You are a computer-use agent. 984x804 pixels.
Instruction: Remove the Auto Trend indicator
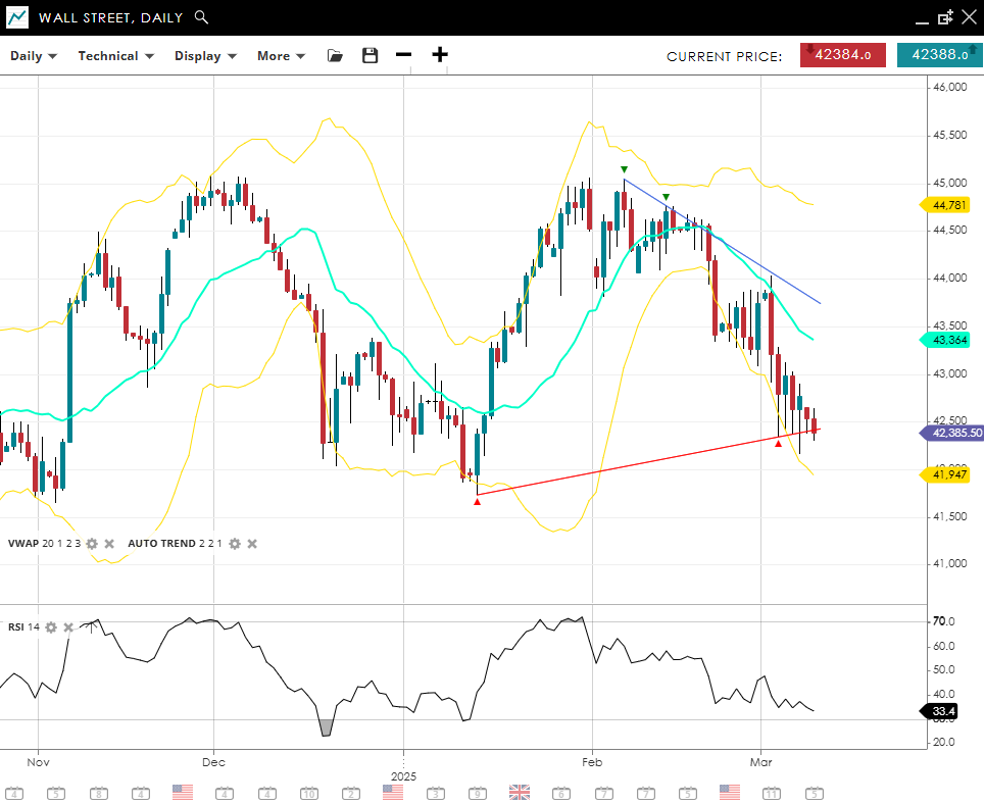(x=252, y=544)
